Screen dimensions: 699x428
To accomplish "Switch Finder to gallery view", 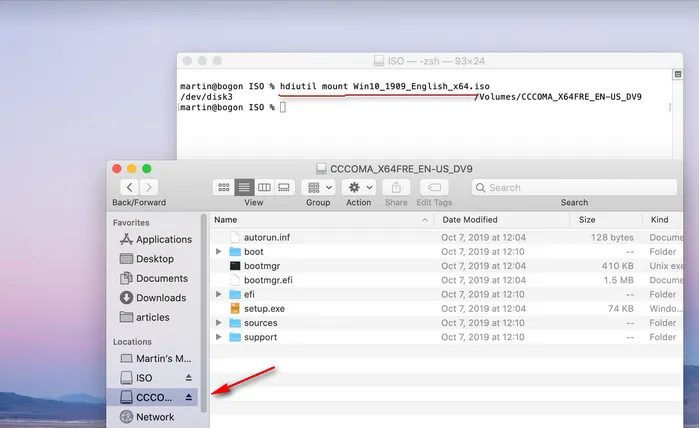I will [284, 187].
